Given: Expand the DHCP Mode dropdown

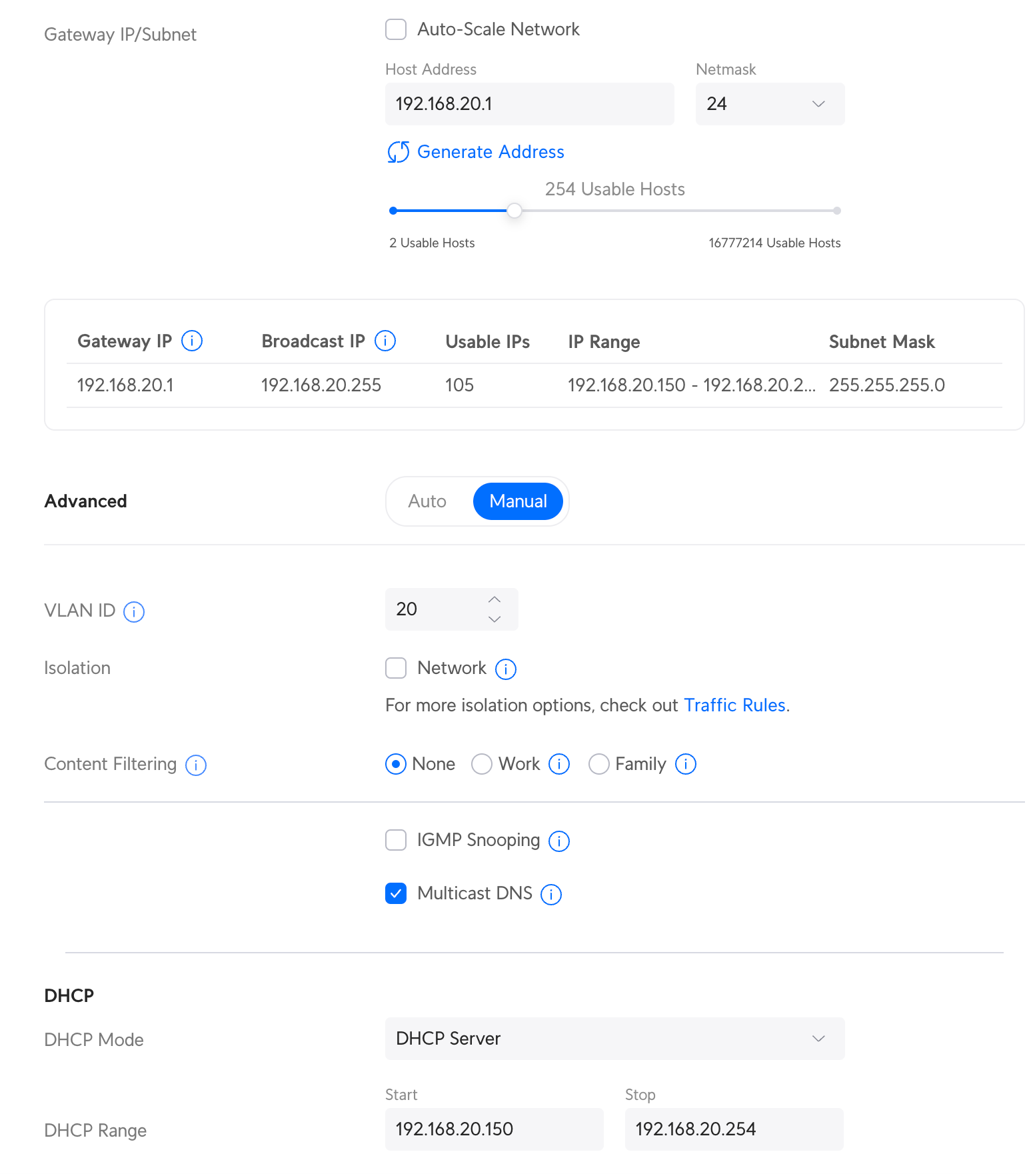Looking at the screenshot, I should click(614, 1039).
